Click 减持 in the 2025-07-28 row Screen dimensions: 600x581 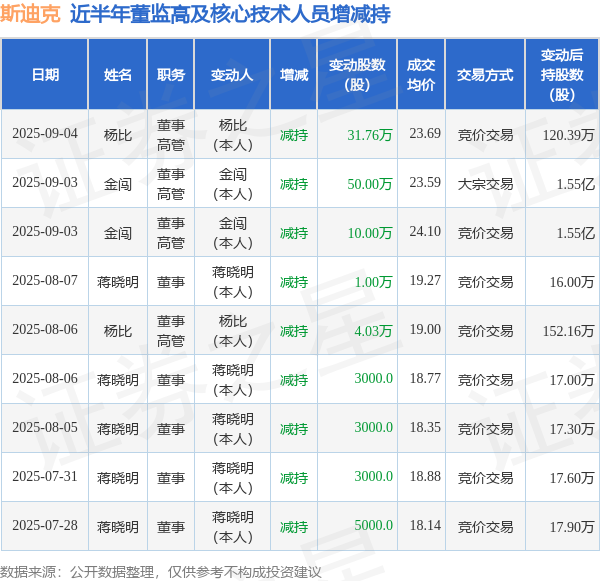[x=294, y=527]
